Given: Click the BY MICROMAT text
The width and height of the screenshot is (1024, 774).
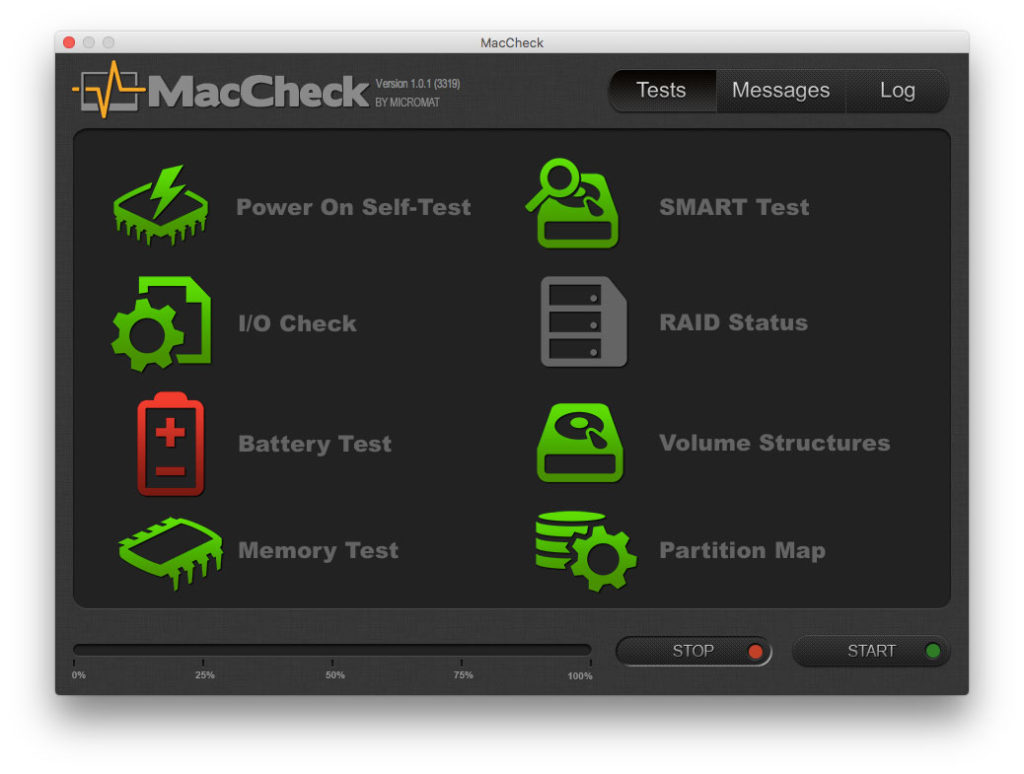Looking at the screenshot, I should 408,103.
